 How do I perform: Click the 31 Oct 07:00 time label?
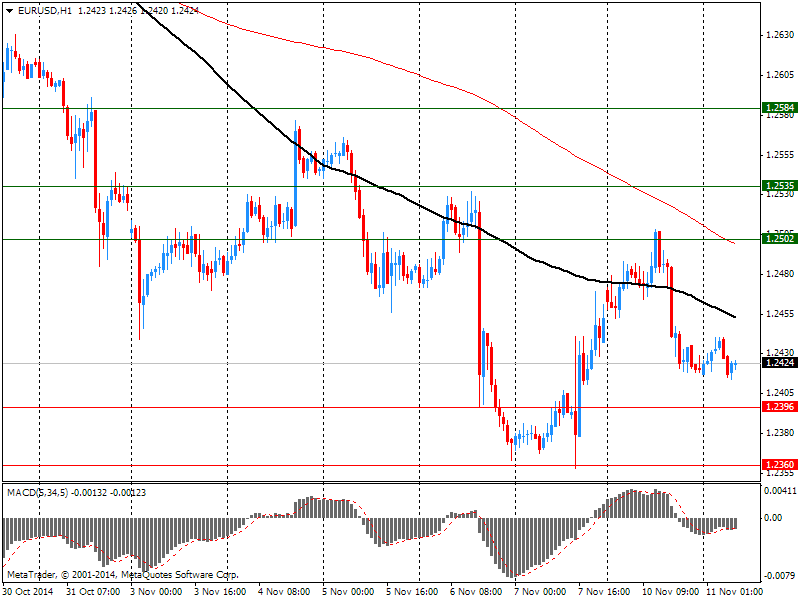(93, 592)
